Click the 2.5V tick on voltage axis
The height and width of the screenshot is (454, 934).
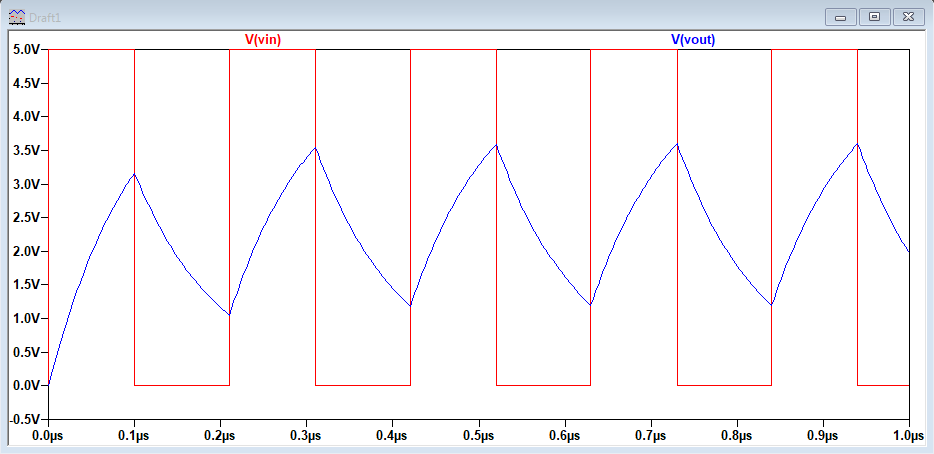[x=25, y=217]
